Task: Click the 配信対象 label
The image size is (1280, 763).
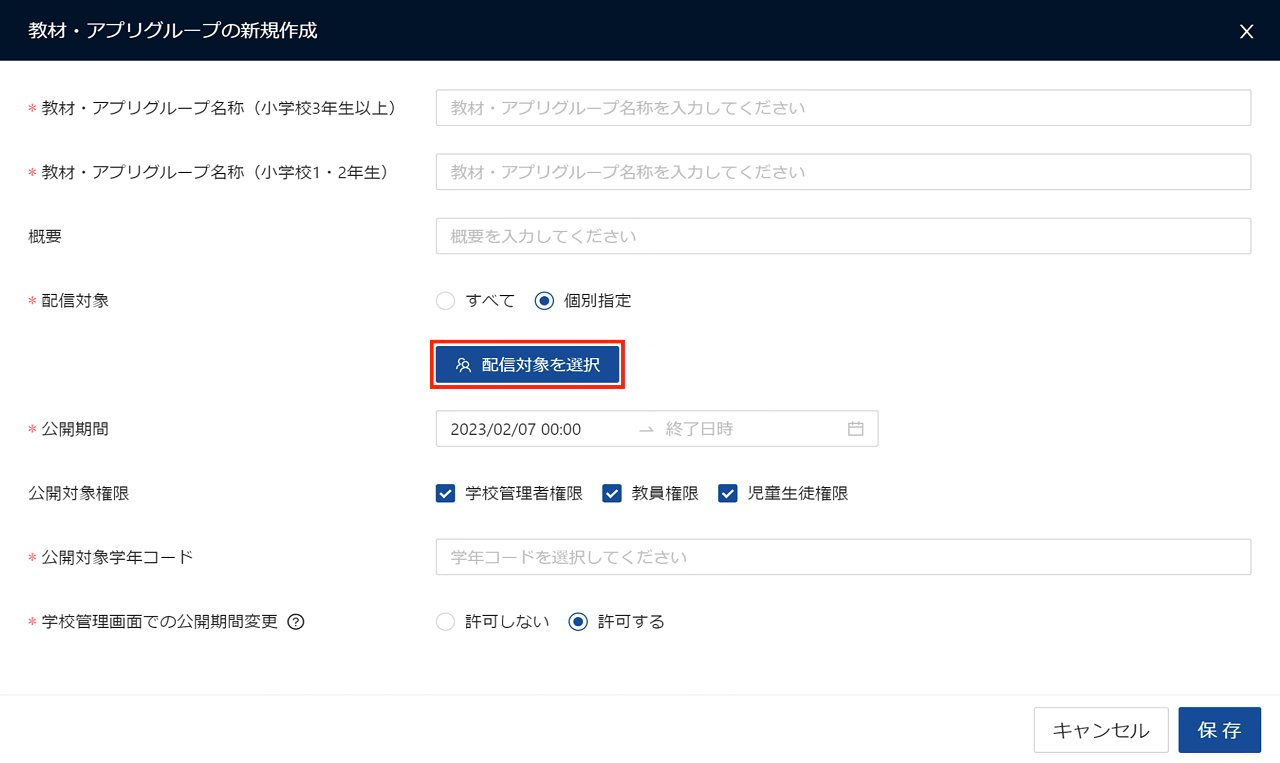Action: (75, 301)
